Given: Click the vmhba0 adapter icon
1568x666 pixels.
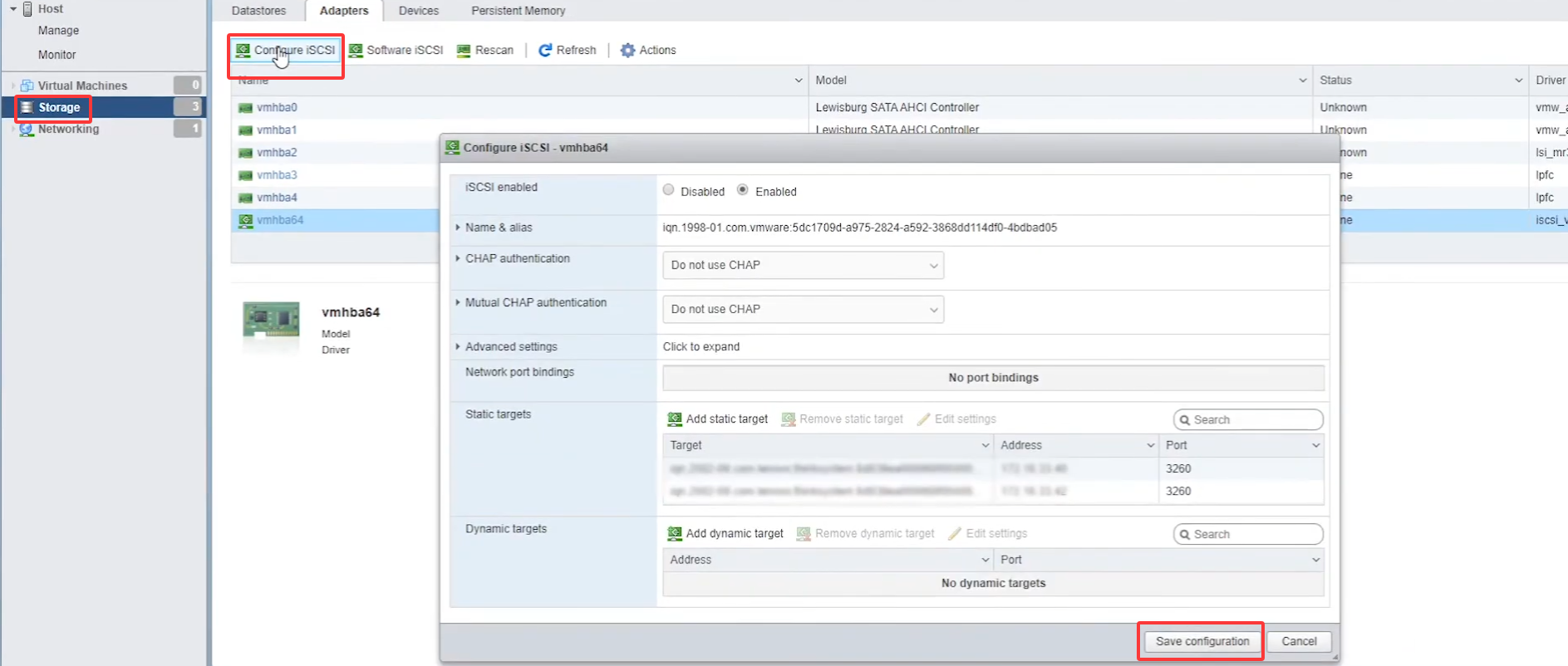Looking at the screenshot, I should (x=245, y=108).
